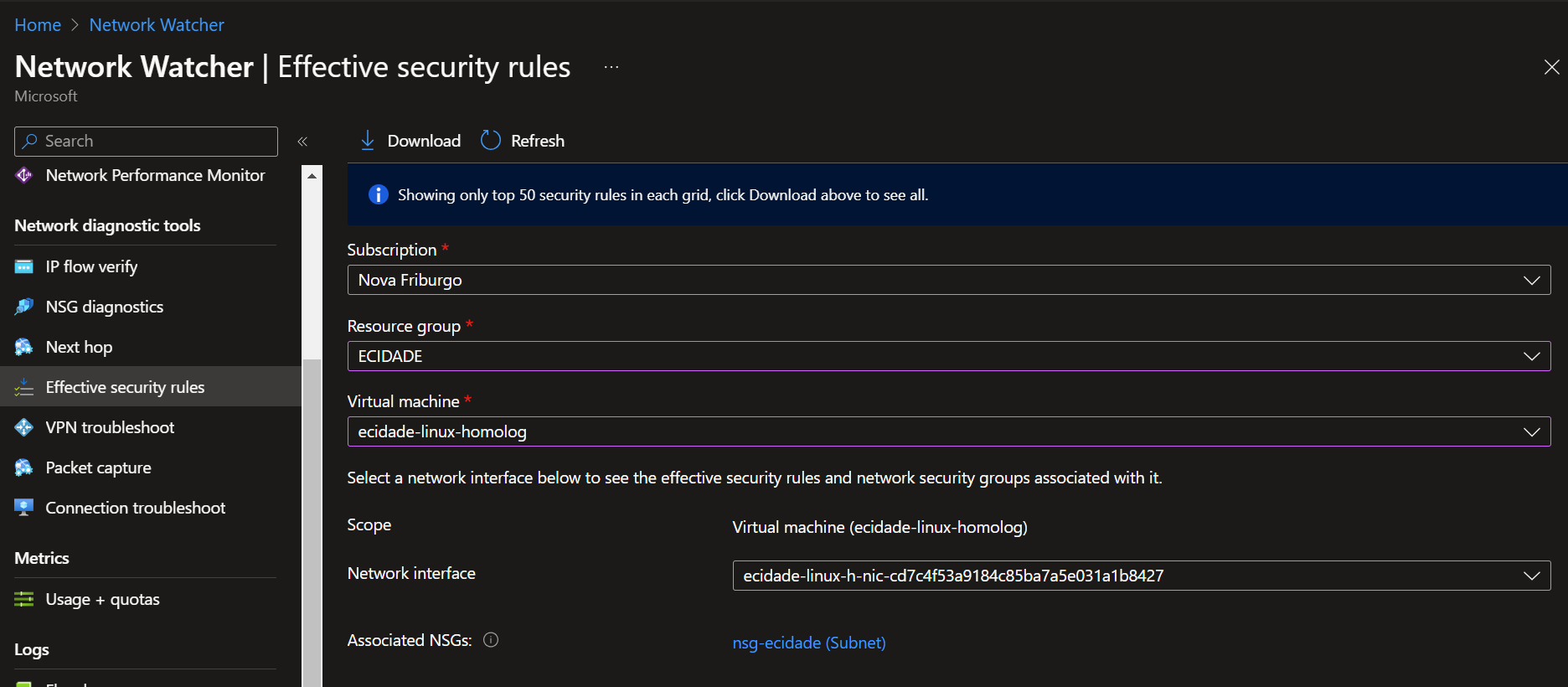1568x687 pixels.
Task: Click the magnifier icon in search box
Action: pyautogui.click(x=30, y=141)
